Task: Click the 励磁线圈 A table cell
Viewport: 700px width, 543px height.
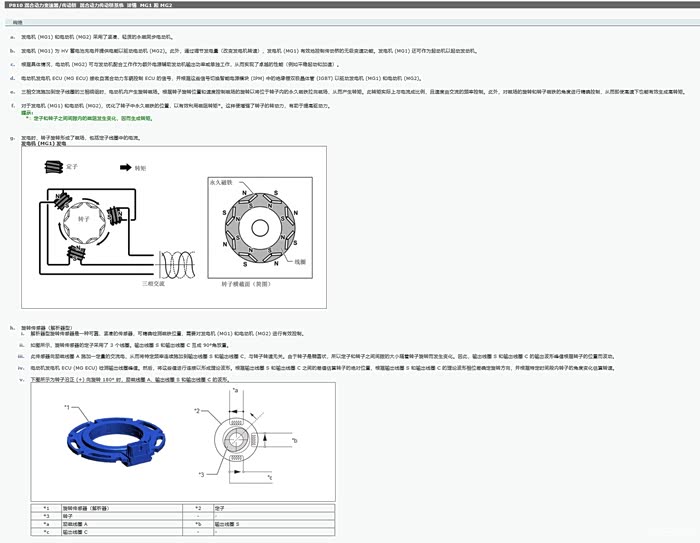Action: coord(76,524)
